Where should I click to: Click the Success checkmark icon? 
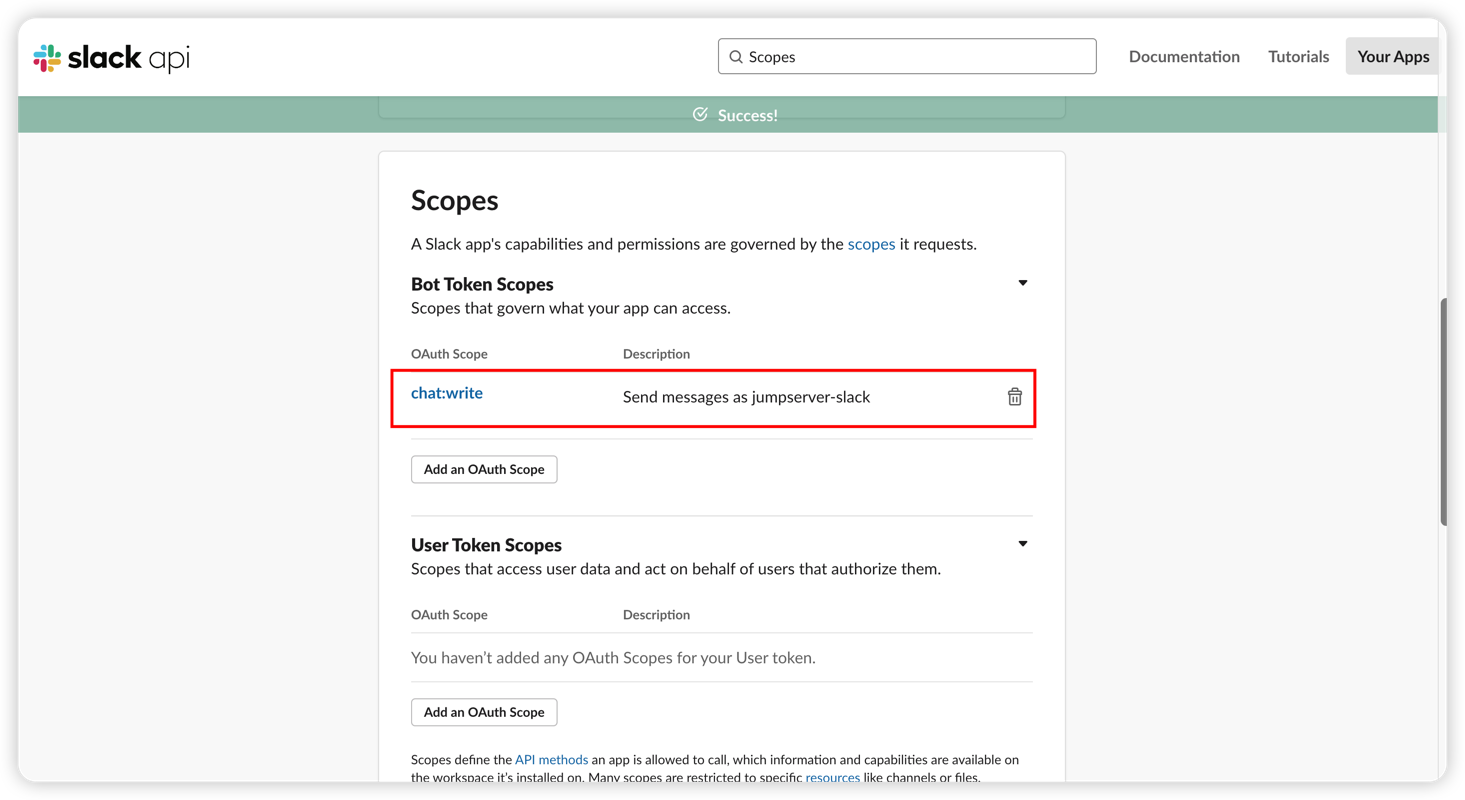pyautogui.click(x=700, y=115)
